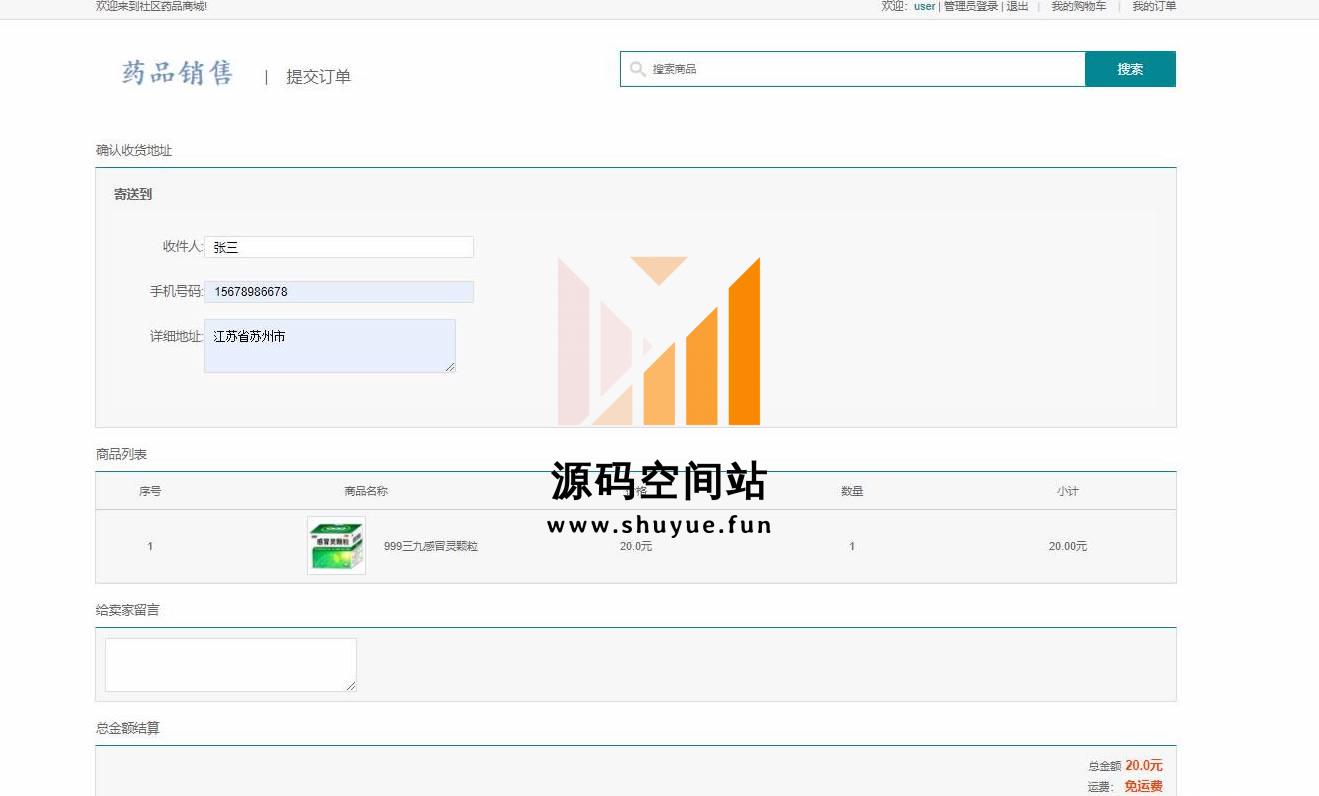The width and height of the screenshot is (1319, 796).
Task: Click the 详细地址 textarea resize handle
Action: click(x=450, y=367)
